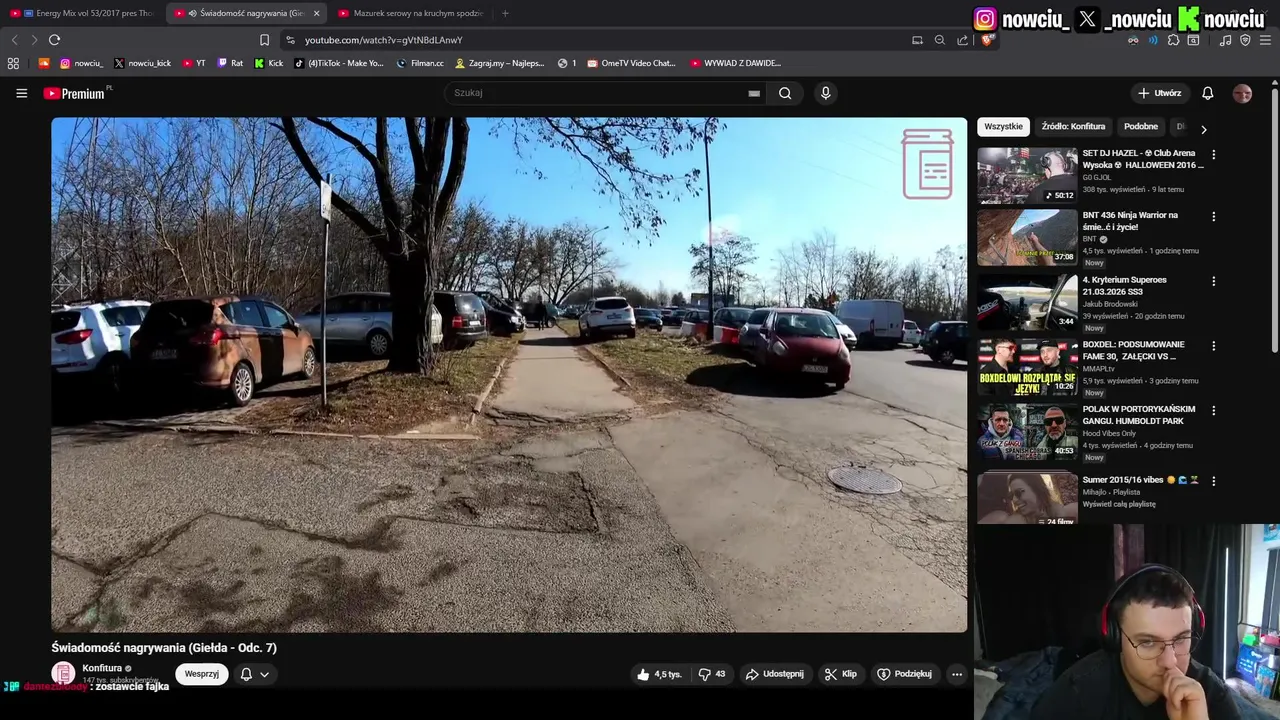Click the Wyświetl całą playlistę link
Image resolution: width=1280 pixels, height=720 pixels.
(1119, 504)
